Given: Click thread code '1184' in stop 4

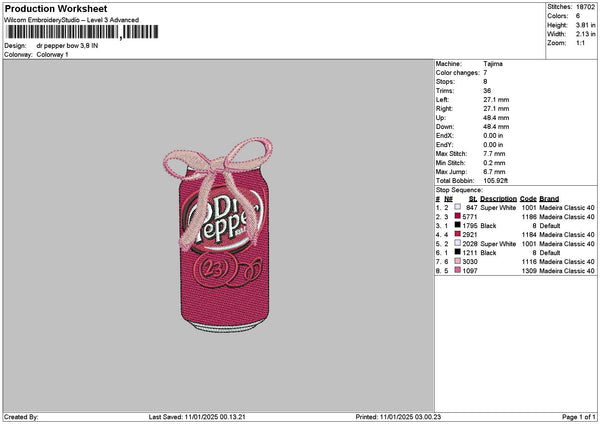Looking at the screenshot, I should pos(529,235).
